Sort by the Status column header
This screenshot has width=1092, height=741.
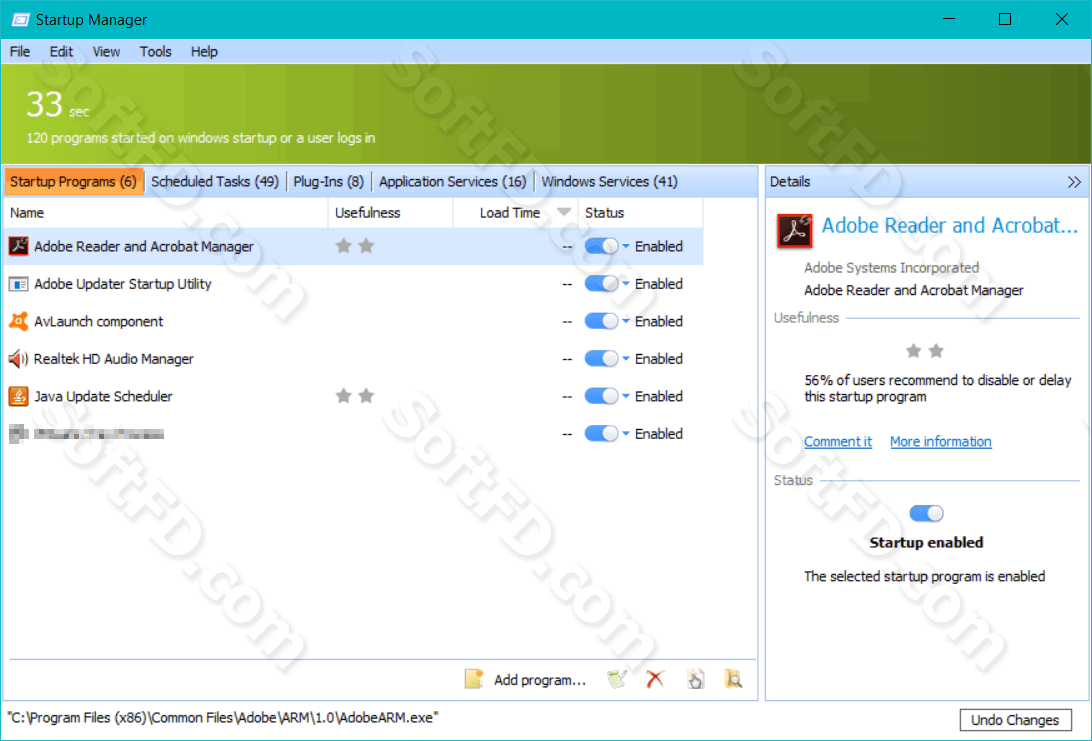(x=640, y=212)
